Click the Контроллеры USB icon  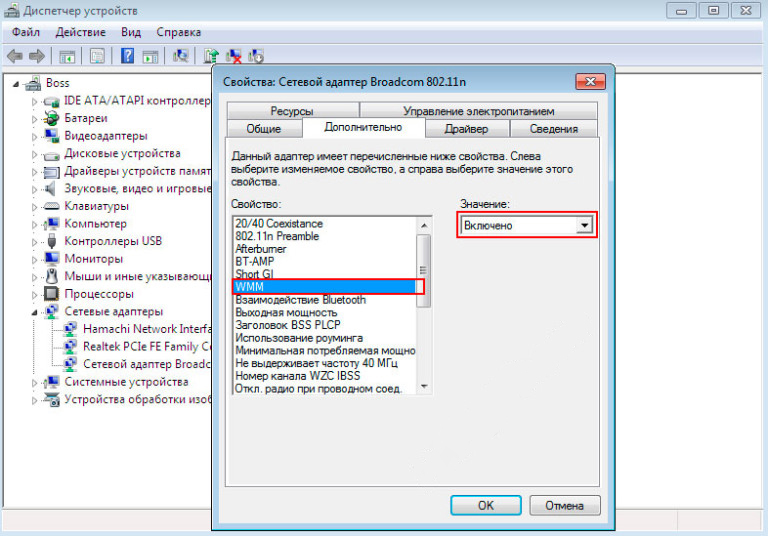click(x=51, y=241)
